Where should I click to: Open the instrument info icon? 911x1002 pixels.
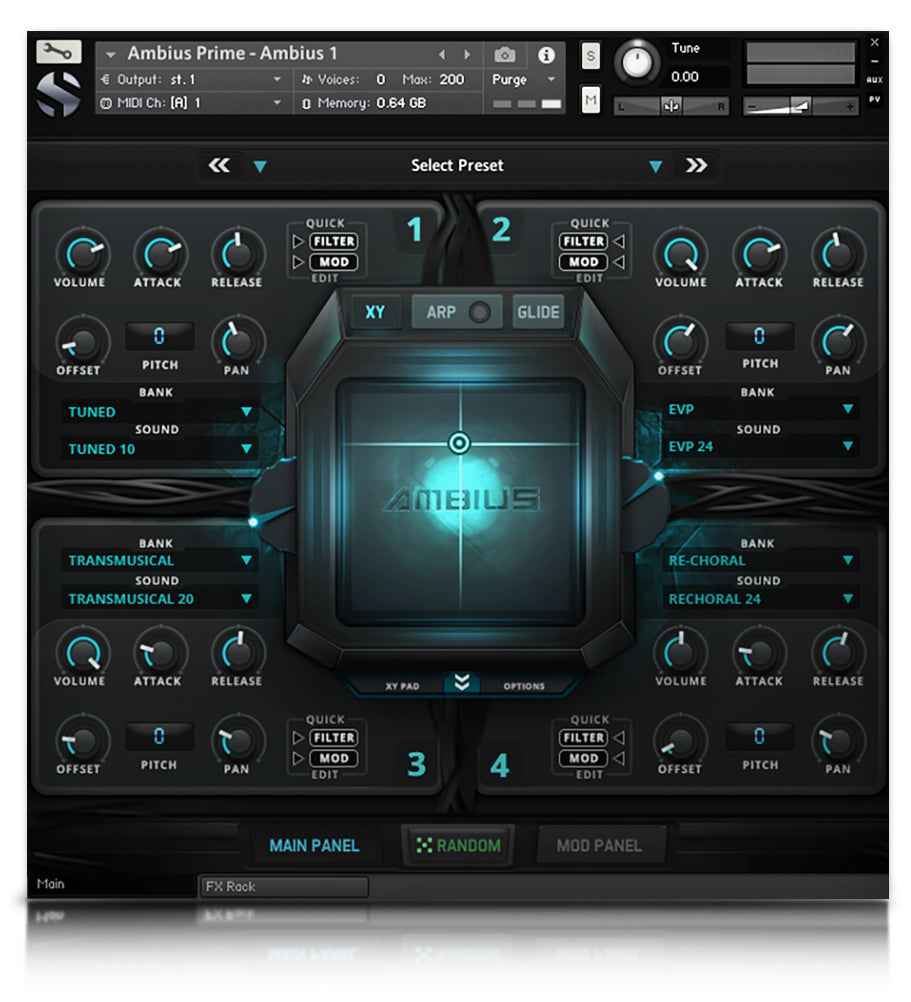pyautogui.click(x=546, y=57)
